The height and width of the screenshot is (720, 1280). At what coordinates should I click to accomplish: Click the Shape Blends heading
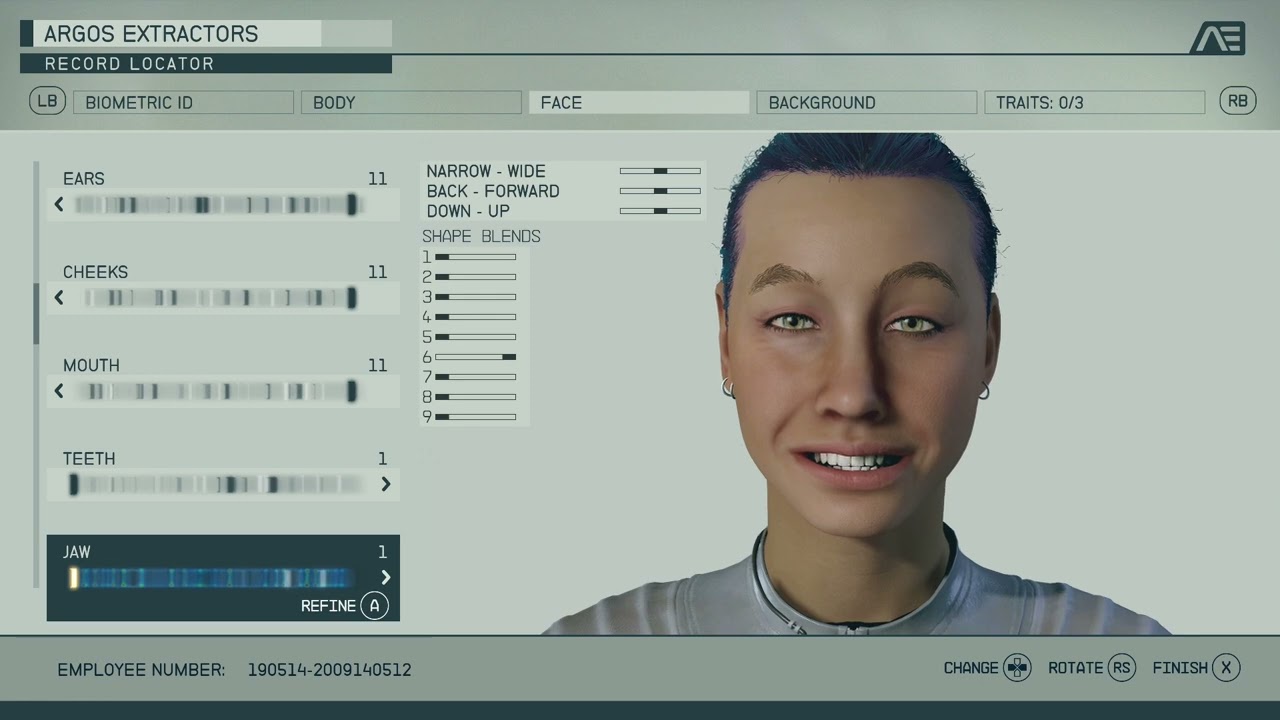481,236
